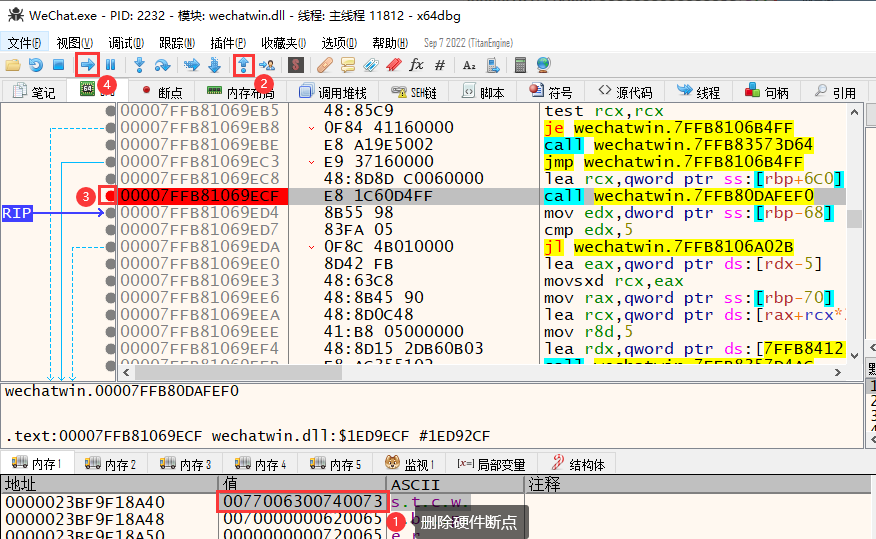Screen dimensions: 876x539
Task: Switch to the 笔记 tab
Action: [34, 92]
